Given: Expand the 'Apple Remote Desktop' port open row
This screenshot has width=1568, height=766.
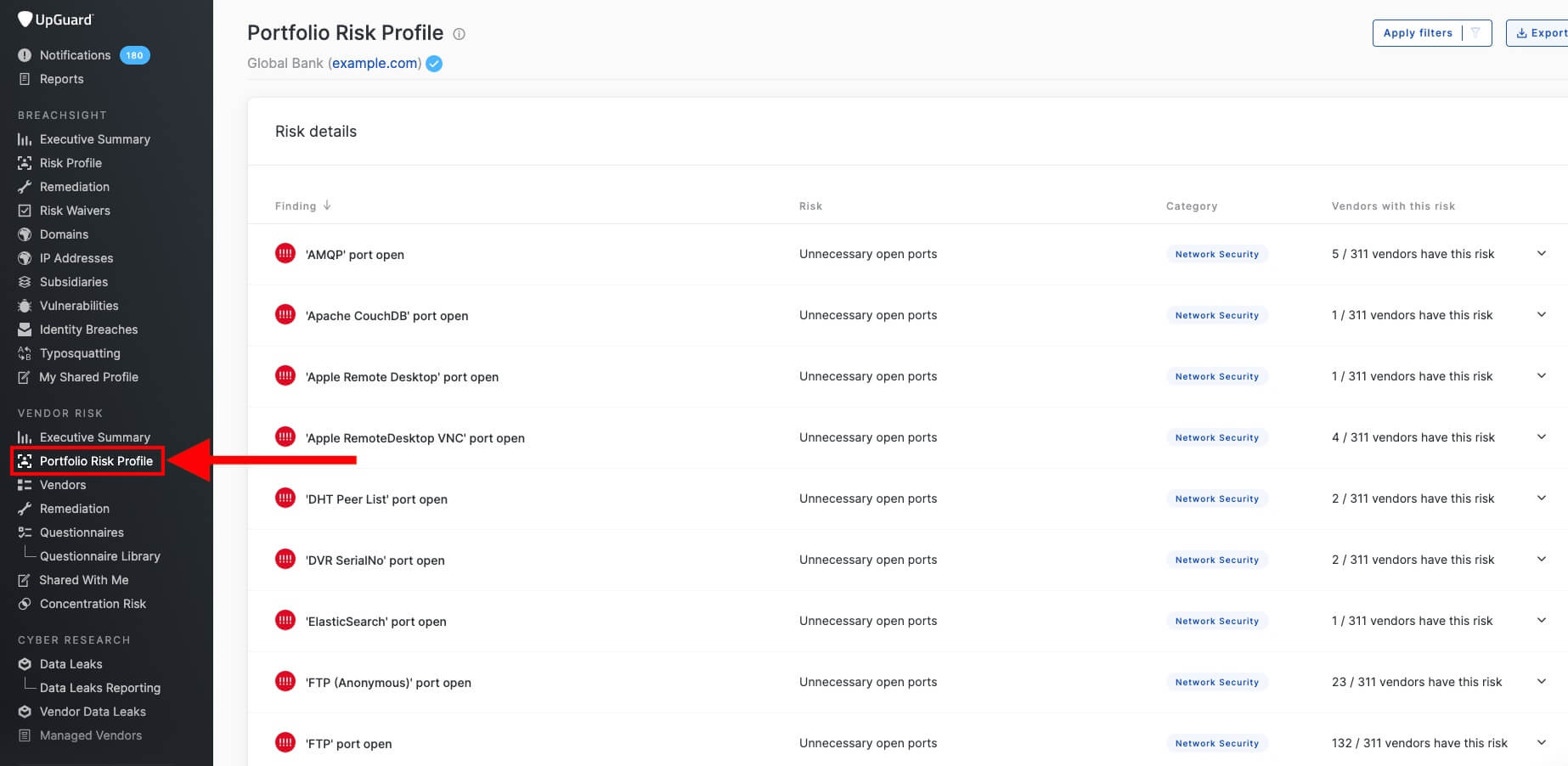Looking at the screenshot, I should click(1542, 376).
